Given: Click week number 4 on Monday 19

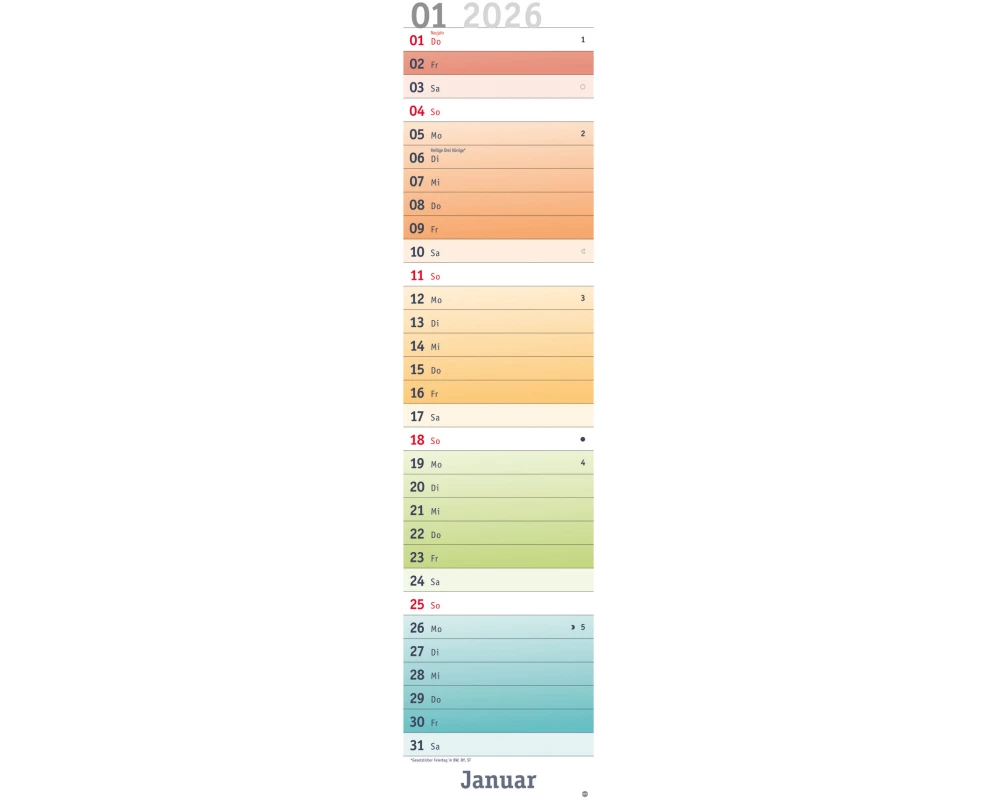Looking at the screenshot, I should [583, 463].
